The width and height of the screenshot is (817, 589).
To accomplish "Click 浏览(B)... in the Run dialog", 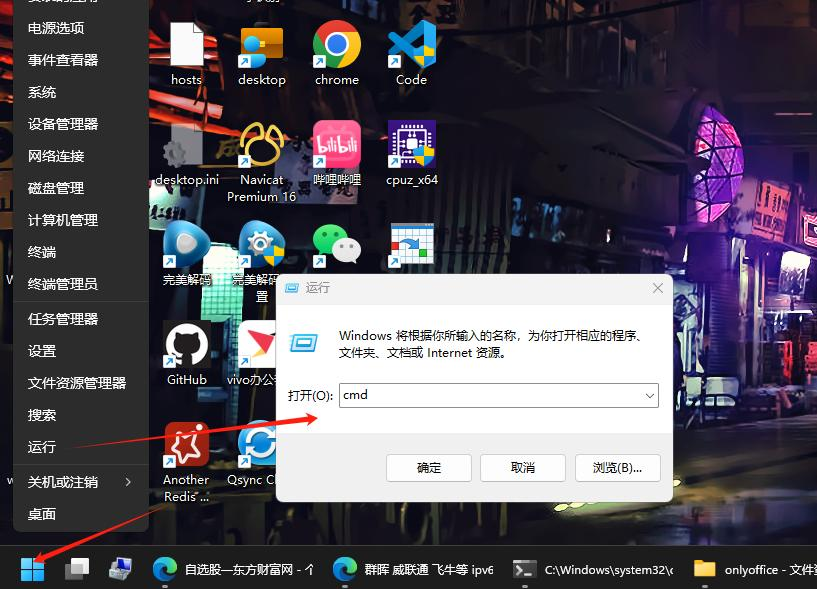I will click(x=617, y=468).
